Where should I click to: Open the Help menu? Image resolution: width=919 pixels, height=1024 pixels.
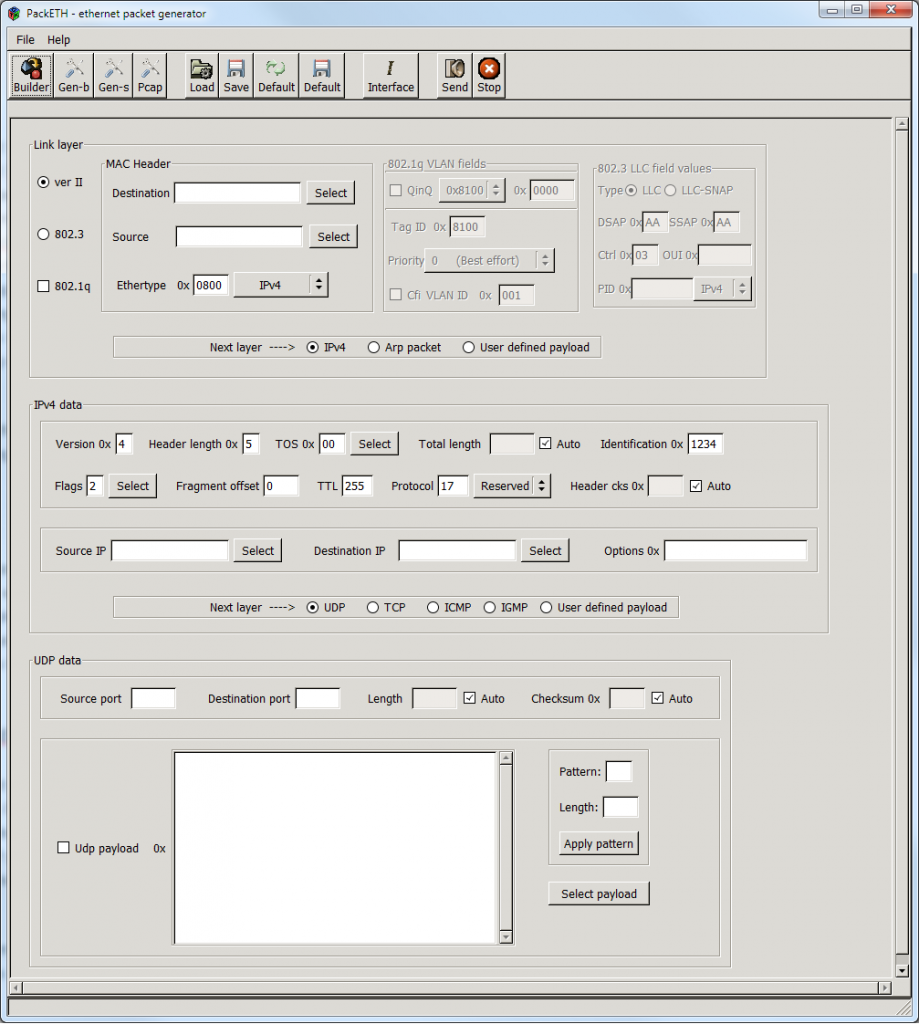[59, 40]
